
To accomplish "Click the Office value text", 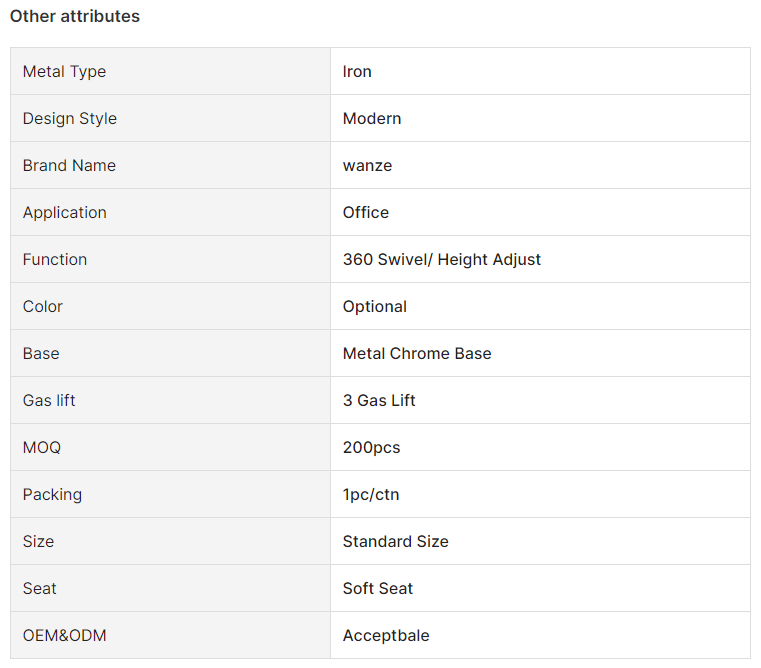I will (x=366, y=213).
